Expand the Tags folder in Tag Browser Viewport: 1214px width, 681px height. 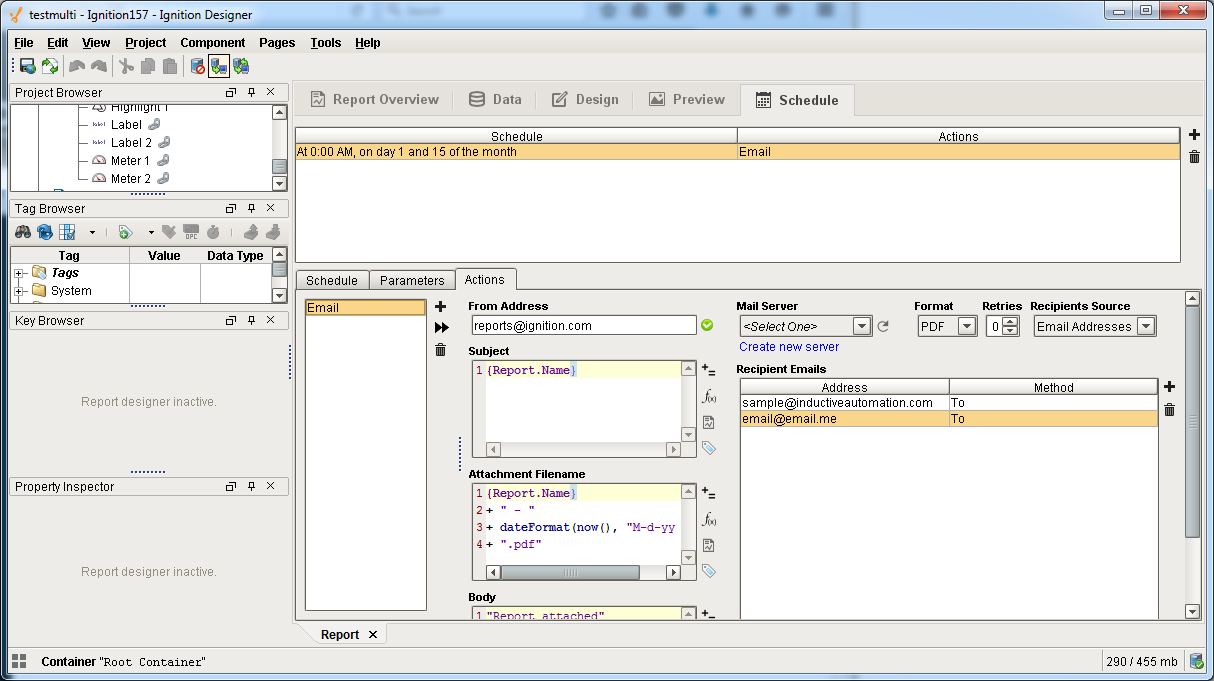pyautogui.click(x=19, y=273)
